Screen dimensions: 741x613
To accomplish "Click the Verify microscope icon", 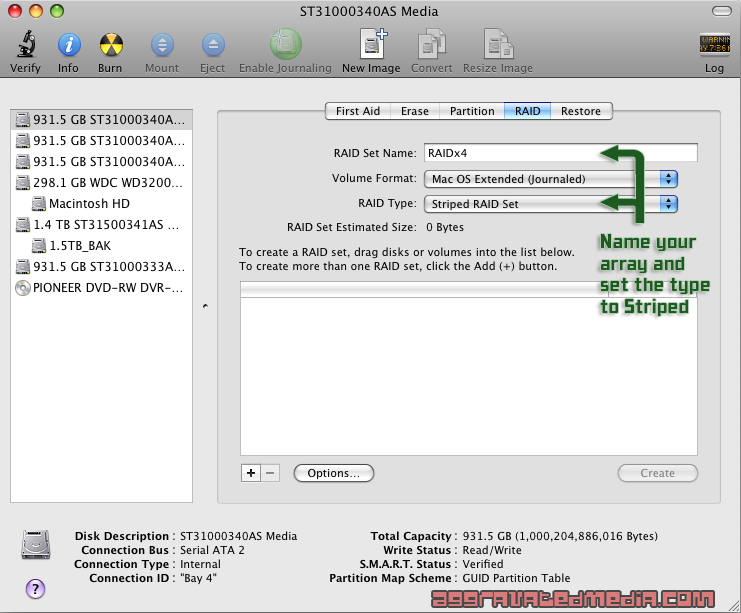I will 26,44.
